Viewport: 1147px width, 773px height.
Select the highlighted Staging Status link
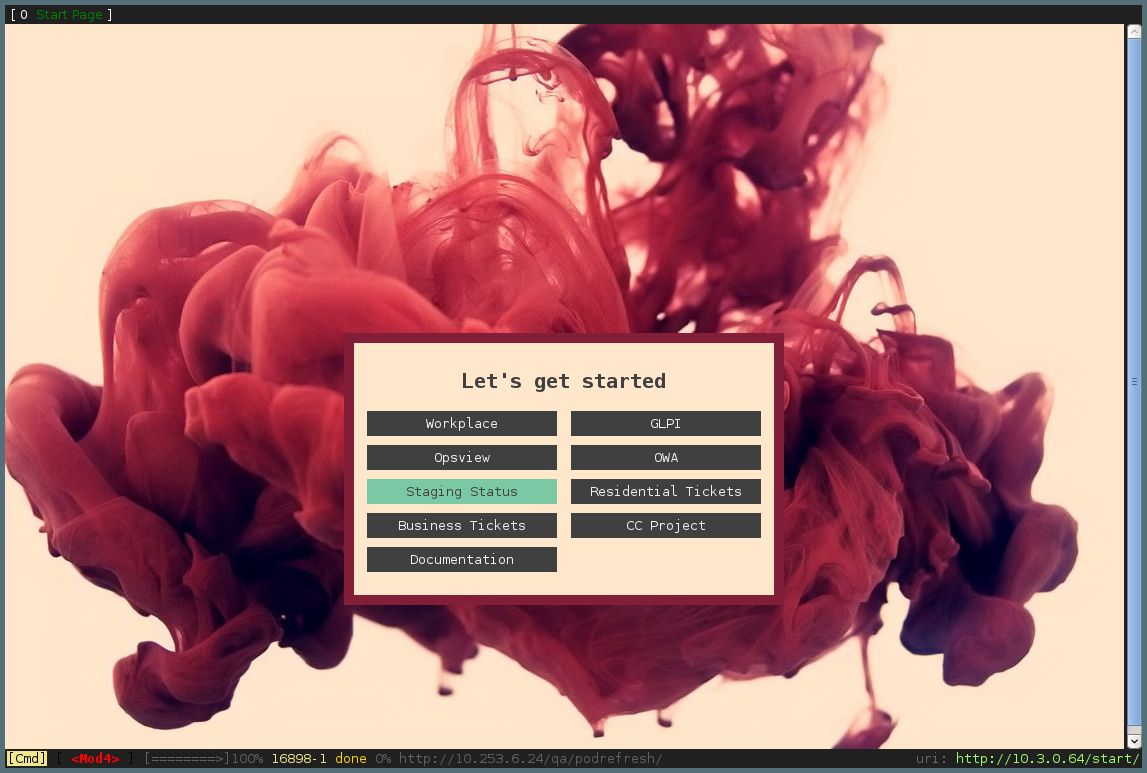pyautogui.click(x=461, y=491)
